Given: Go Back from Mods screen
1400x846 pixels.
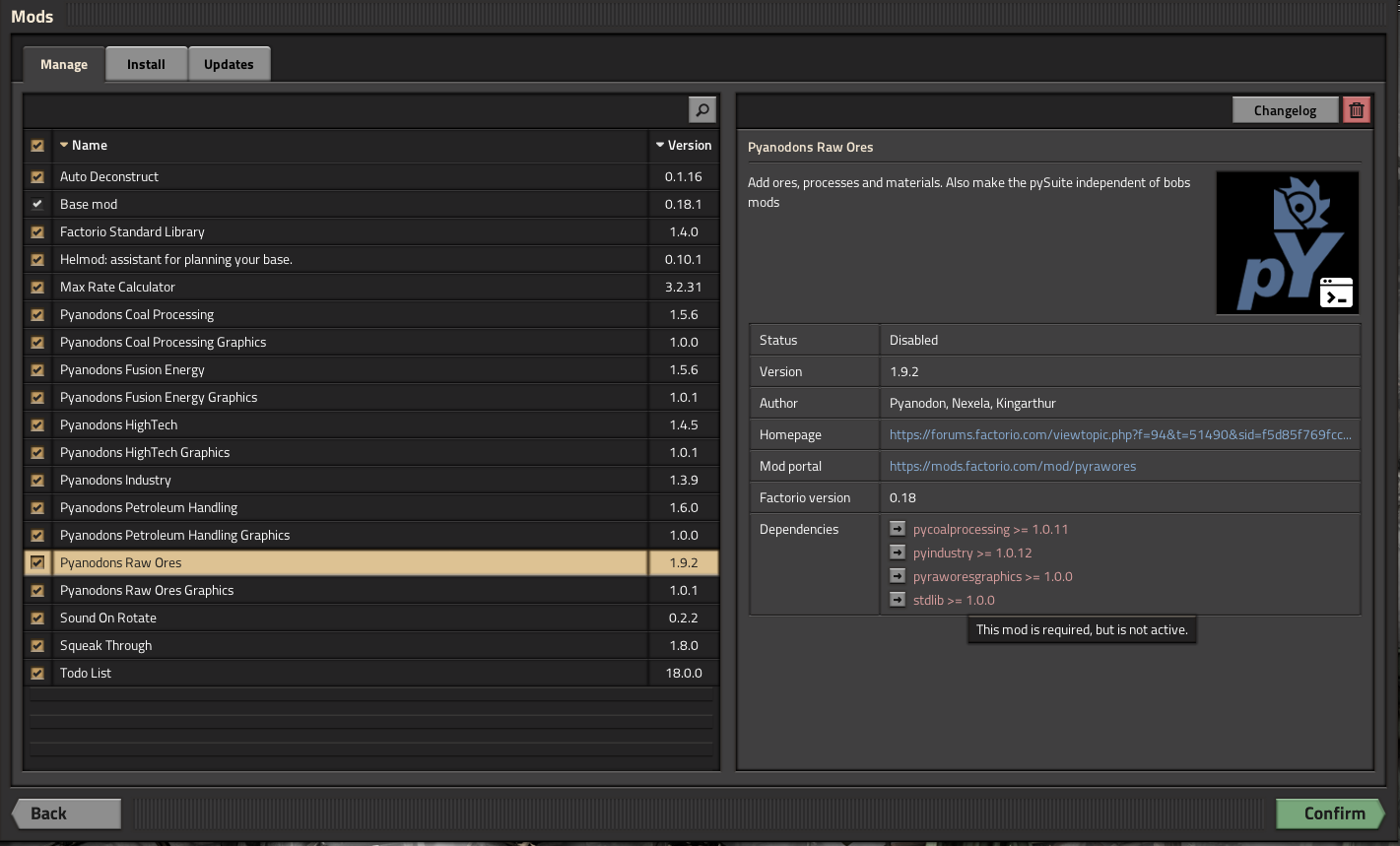Looking at the screenshot, I should [x=66, y=813].
